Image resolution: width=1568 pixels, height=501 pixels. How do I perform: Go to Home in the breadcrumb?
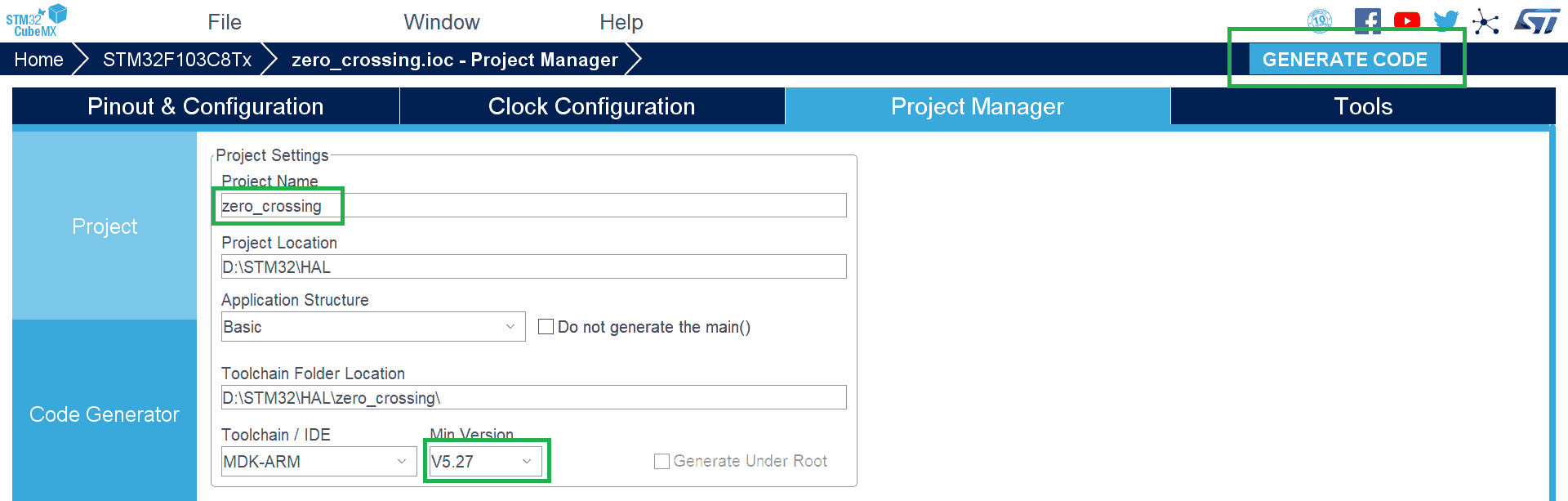pos(38,60)
